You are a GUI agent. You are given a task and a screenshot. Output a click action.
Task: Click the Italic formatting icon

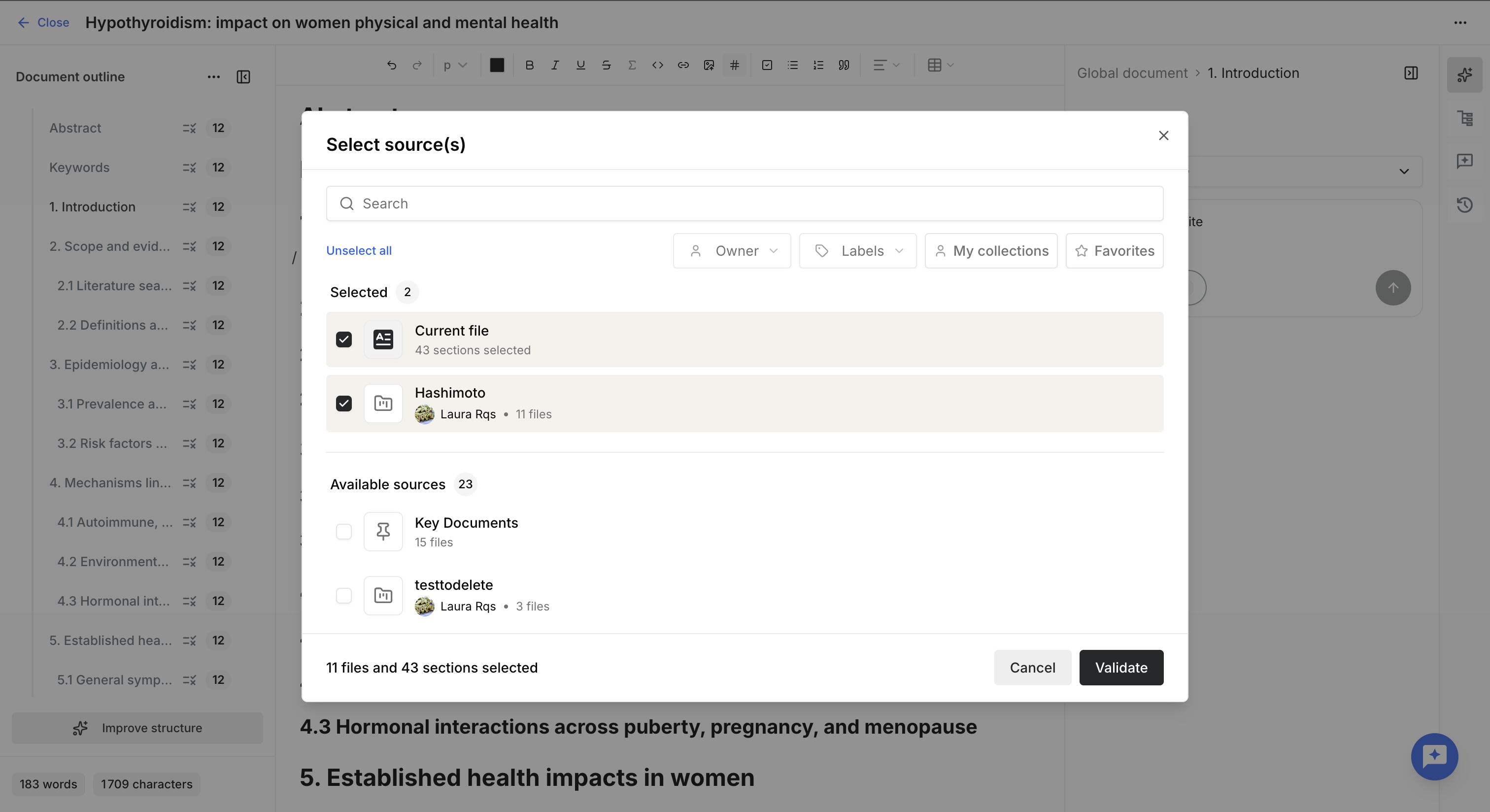point(554,66)
